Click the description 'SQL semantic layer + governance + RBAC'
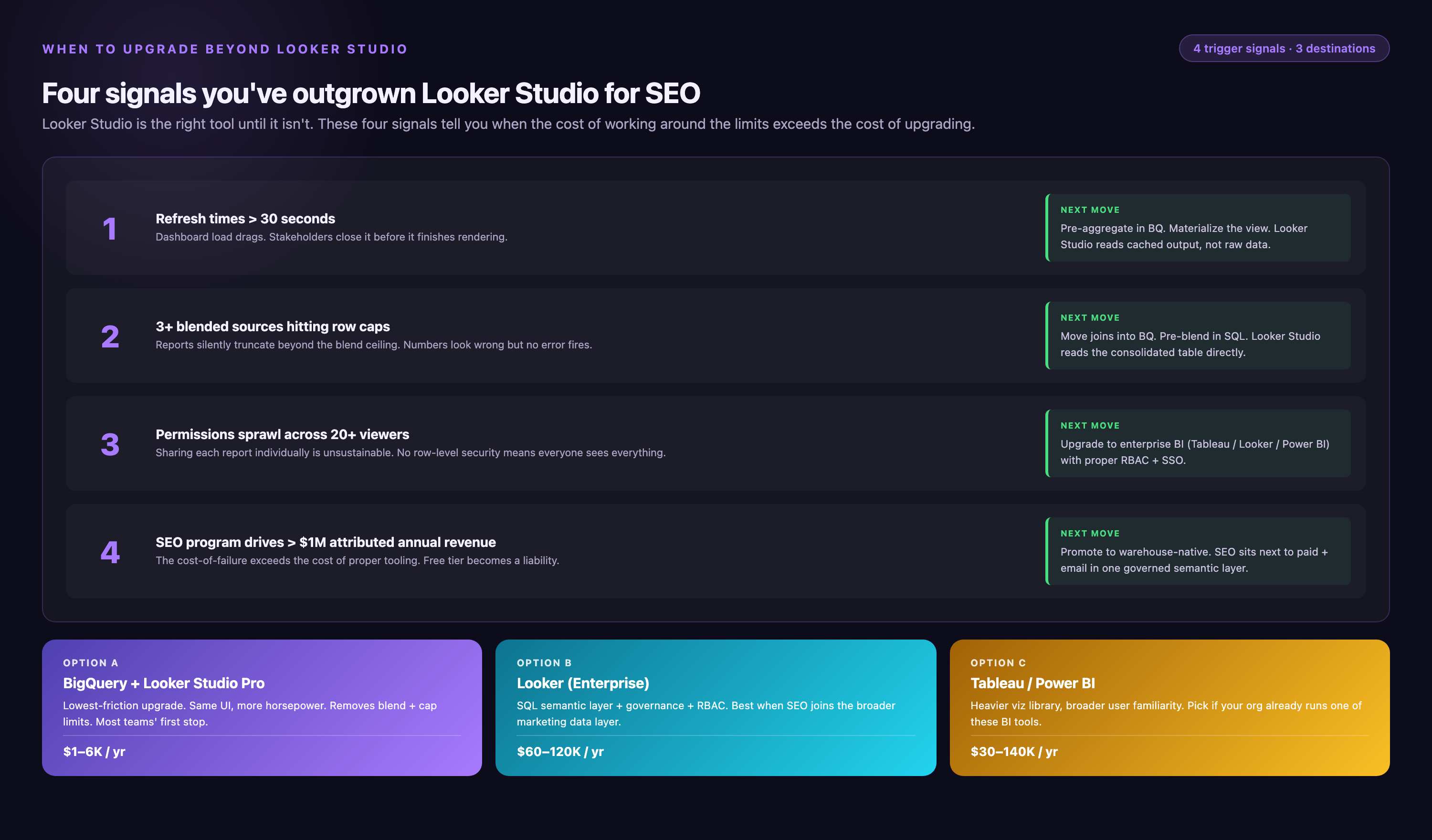This screenshot has width=1432, height=840. click(706, 714)
